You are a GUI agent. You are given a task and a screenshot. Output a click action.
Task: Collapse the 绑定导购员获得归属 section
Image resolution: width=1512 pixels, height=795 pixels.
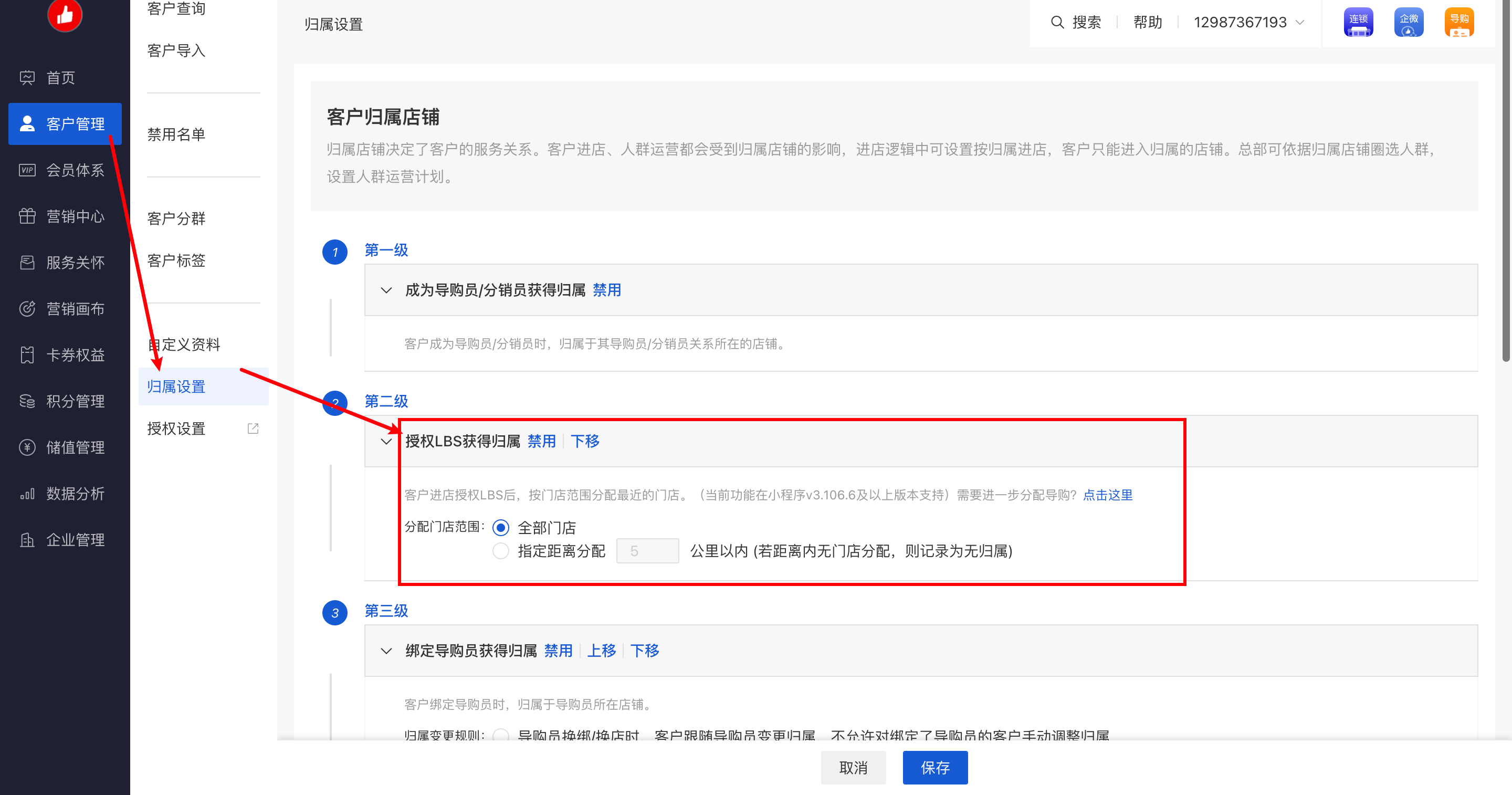[x=386, y=651]
